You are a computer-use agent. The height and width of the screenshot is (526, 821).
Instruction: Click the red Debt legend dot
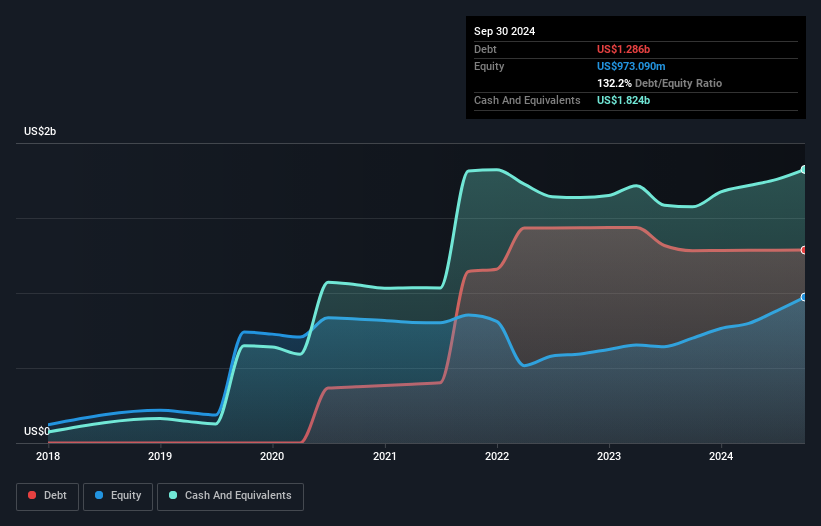(x=32, y=495)
